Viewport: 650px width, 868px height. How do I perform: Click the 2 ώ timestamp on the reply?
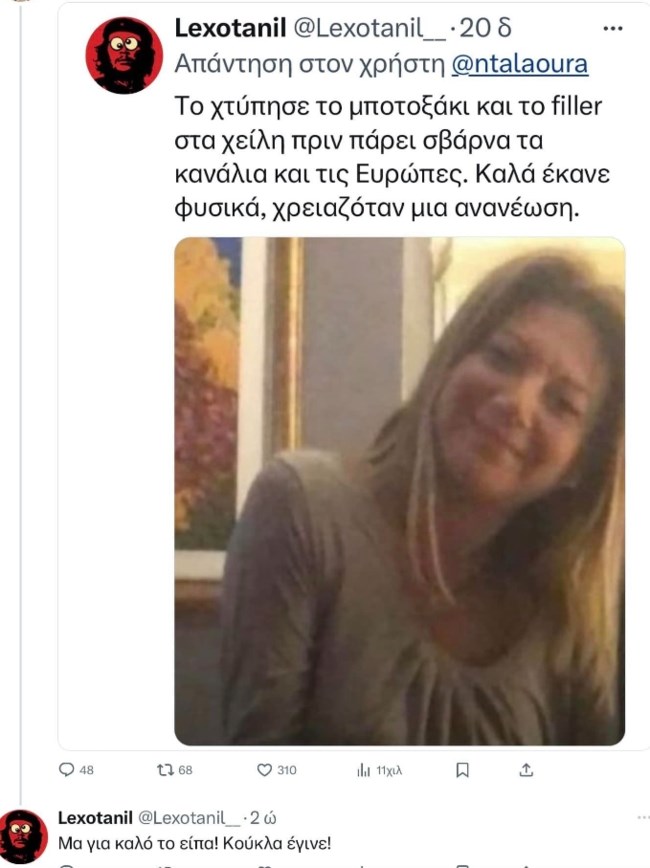click(x=263, y=818)
